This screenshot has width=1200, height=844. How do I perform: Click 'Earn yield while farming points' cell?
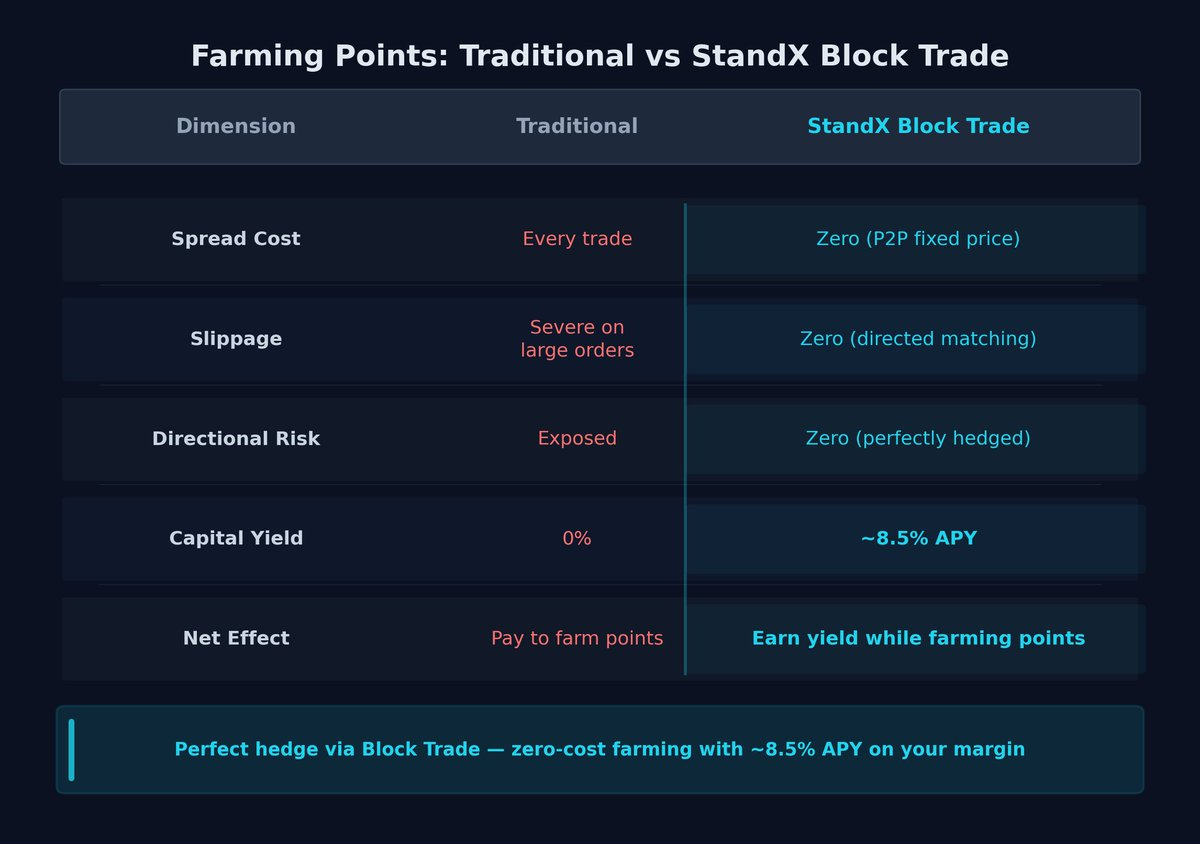pyautogui.click(x=918, y=638)
